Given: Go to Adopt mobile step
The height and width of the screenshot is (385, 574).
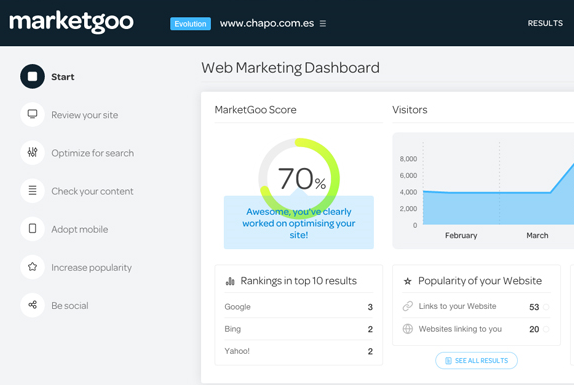Looking at the screenshot, I should pos(80,229).
